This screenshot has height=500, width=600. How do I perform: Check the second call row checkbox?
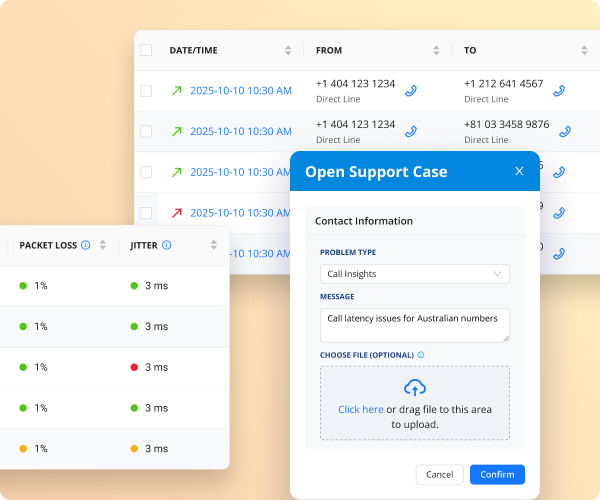tap(147, 131)
